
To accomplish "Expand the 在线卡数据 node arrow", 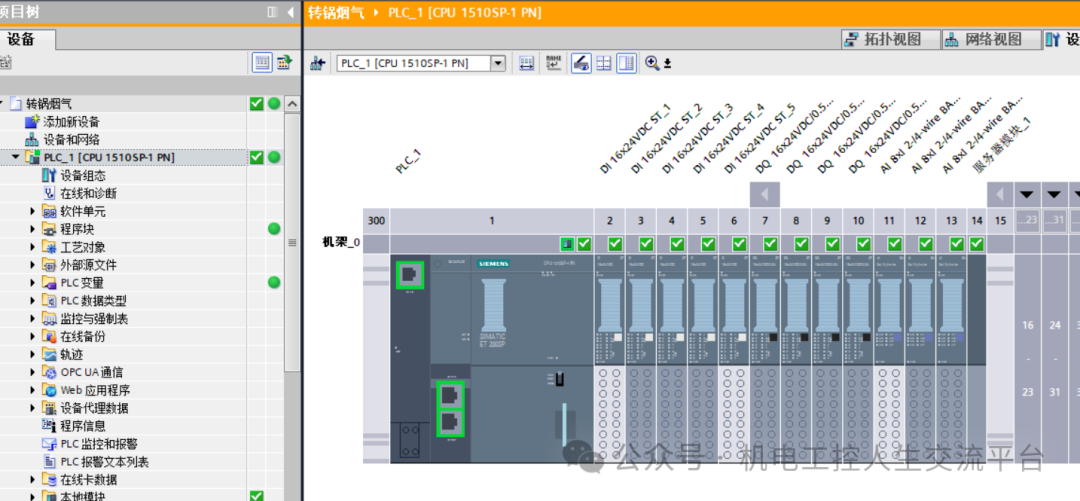I will pos(32,480).
